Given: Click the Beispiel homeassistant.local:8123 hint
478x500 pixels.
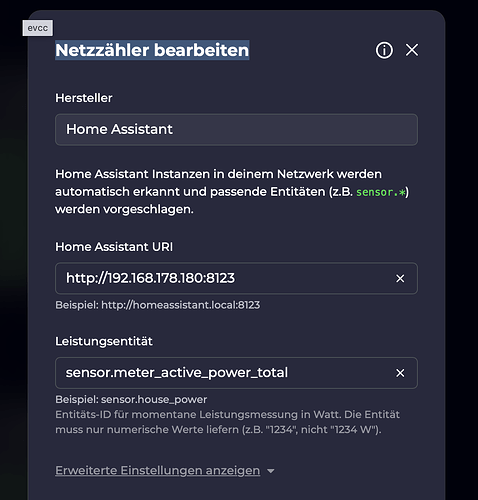Looking at the screenshot, I should tap(157, 305).
